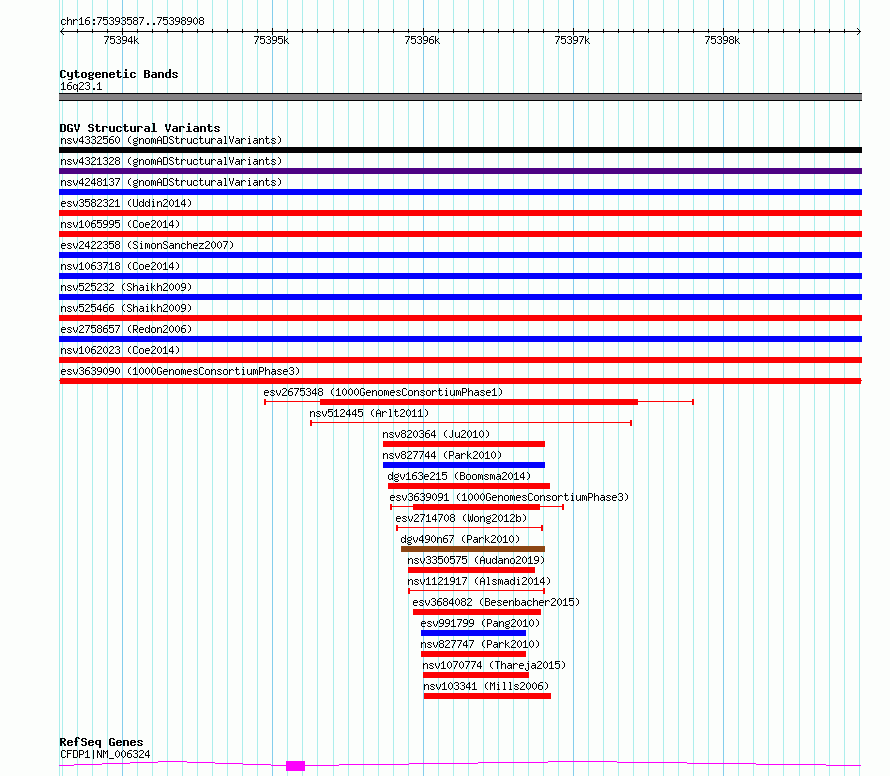The width and height of the screenshot is (890, 776).
Task: Click esv2714708 (Wong2012b) label
Action: click(x=461, y=518)
